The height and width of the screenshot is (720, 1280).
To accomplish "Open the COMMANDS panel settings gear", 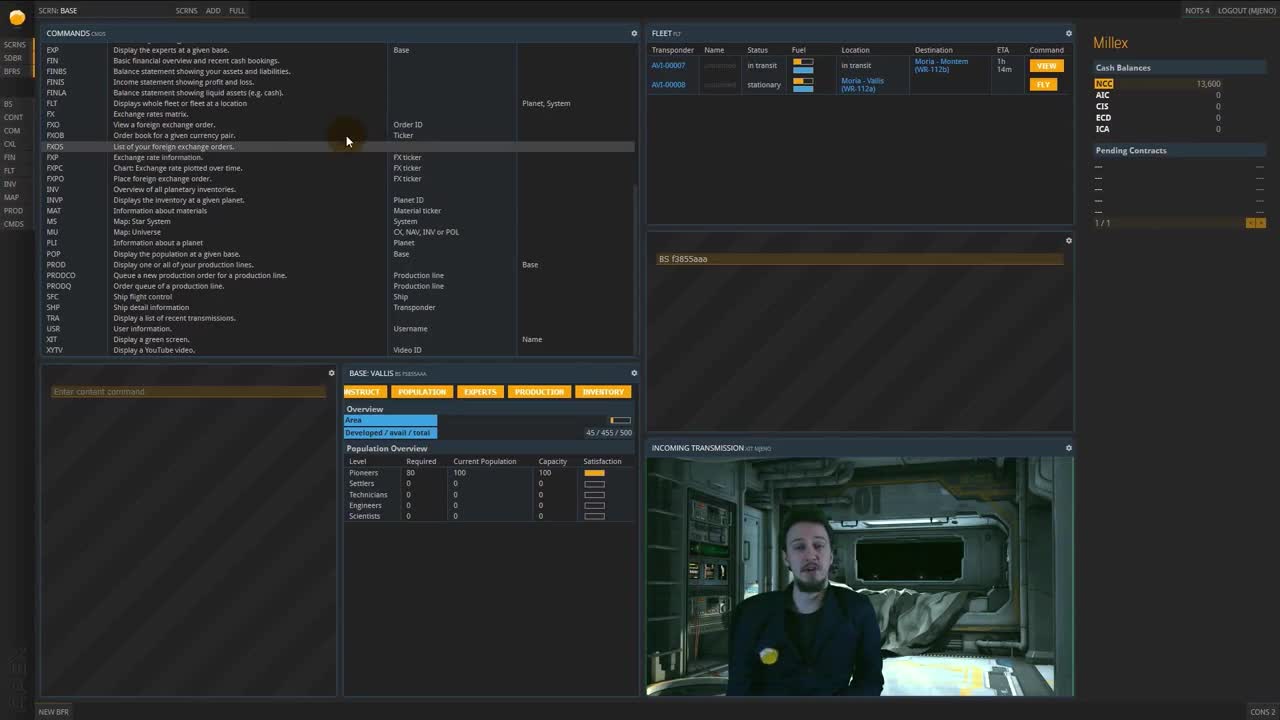I will [x=634, y=33].
